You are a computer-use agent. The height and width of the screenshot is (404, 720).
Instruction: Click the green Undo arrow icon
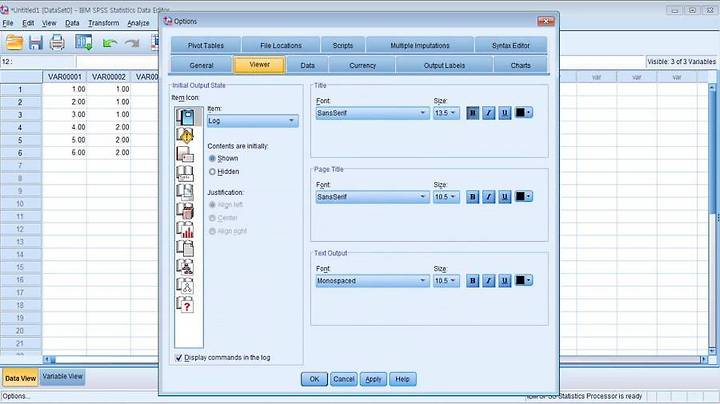pyautogui.click(x=110, y=43)
